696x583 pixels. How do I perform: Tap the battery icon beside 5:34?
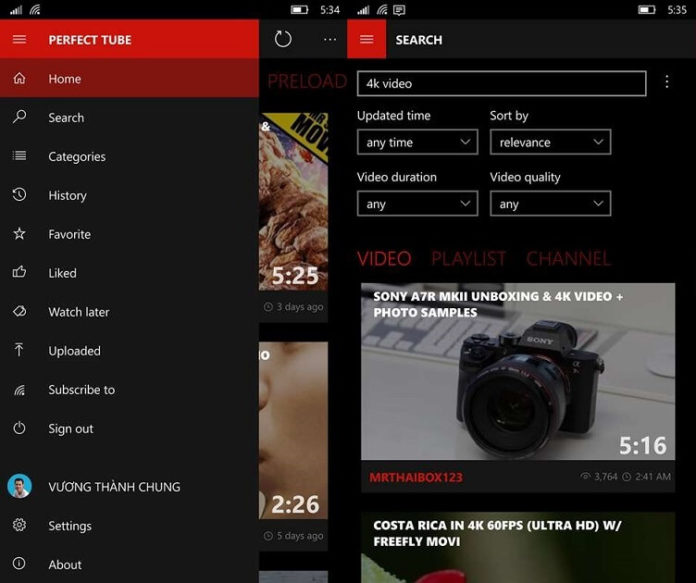click(x=300, y=10)
